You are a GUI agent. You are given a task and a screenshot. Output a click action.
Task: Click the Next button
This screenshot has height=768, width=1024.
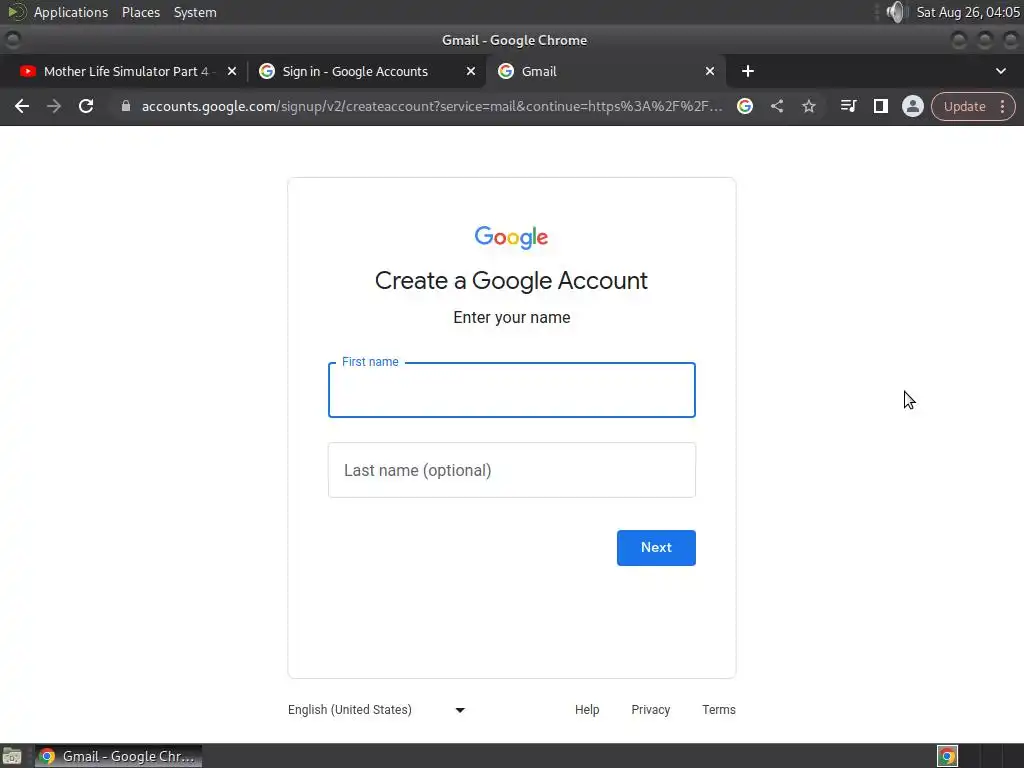656,547
